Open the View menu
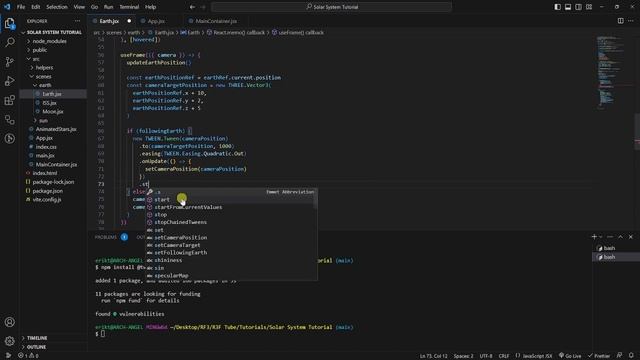Screen dimensions: 640x360 pyautogui.click(x=79, y=7)
